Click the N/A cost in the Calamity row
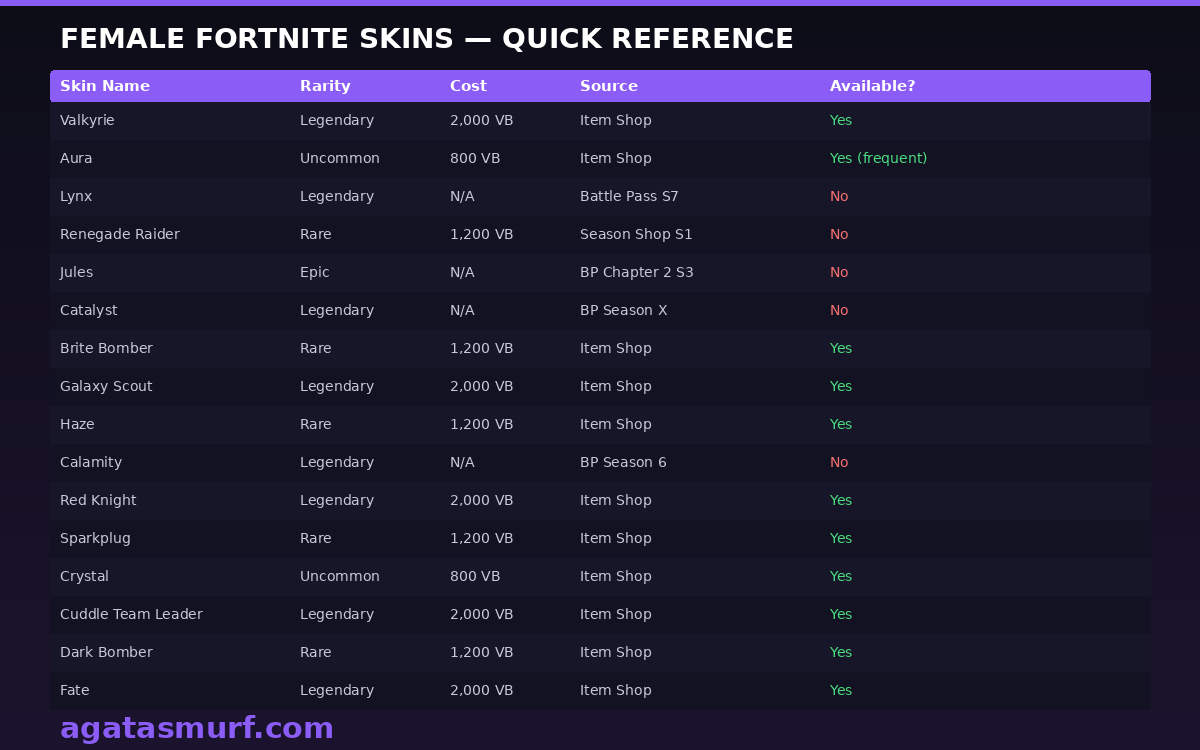 click(x=462, y=462)
